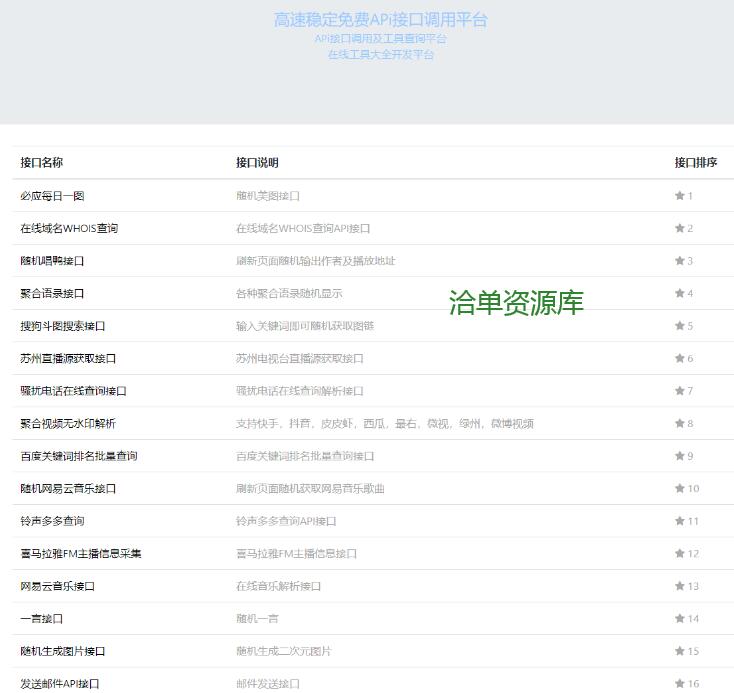Click the star icon beside rank 4
The height and width of the screenshot is (693, 734).
680,293
